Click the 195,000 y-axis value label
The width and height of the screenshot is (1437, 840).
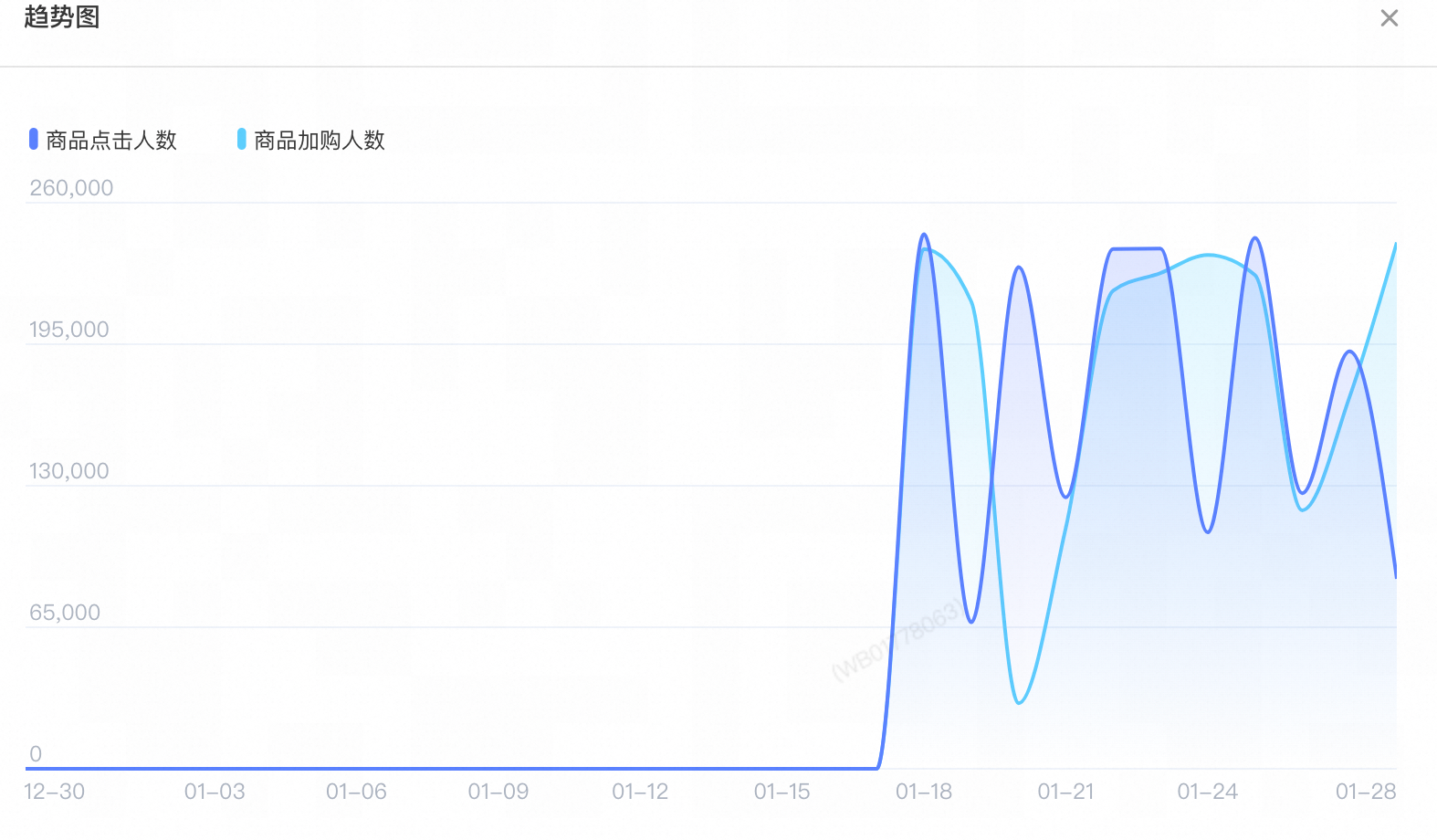click(x=69, y=330)
